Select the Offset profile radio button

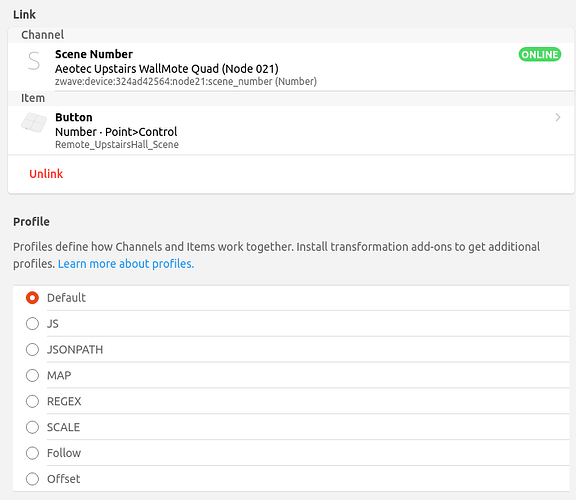[32, 479]
